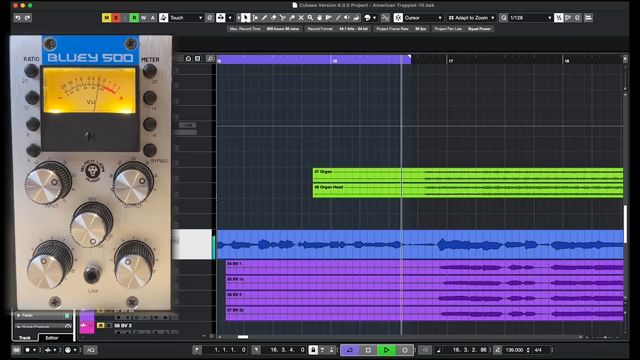640x360 pixels.
Task: Click the punch-in lock icon in transport
Action: click(x=313, y=350)
